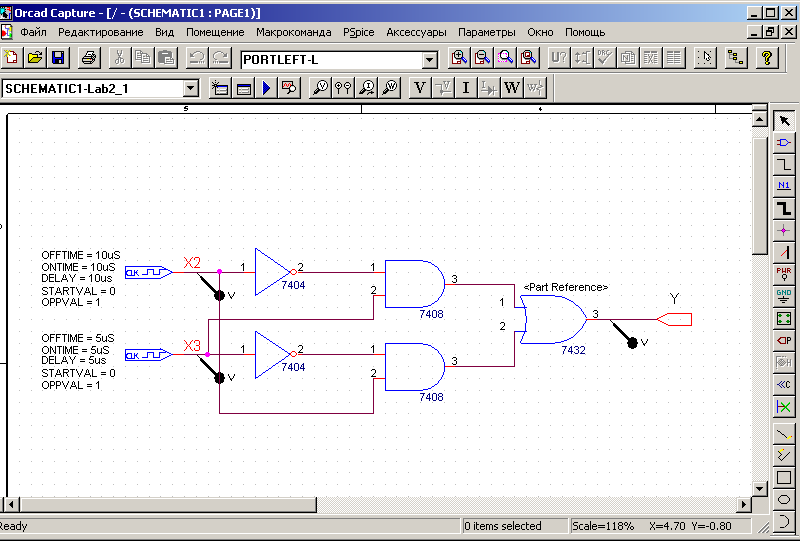Print the schematic page
800x541 pixels.
[90, 58]
